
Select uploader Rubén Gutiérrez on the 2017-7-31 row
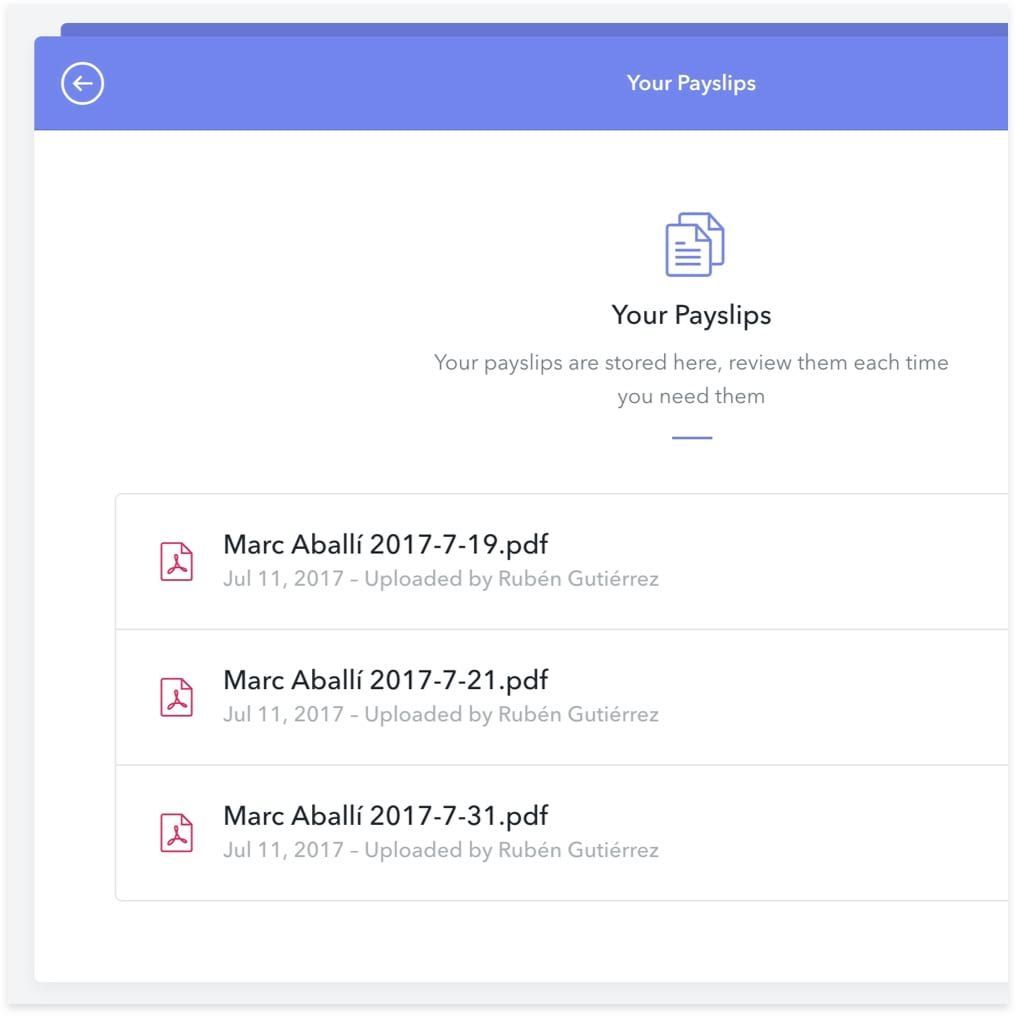[578, 849]
